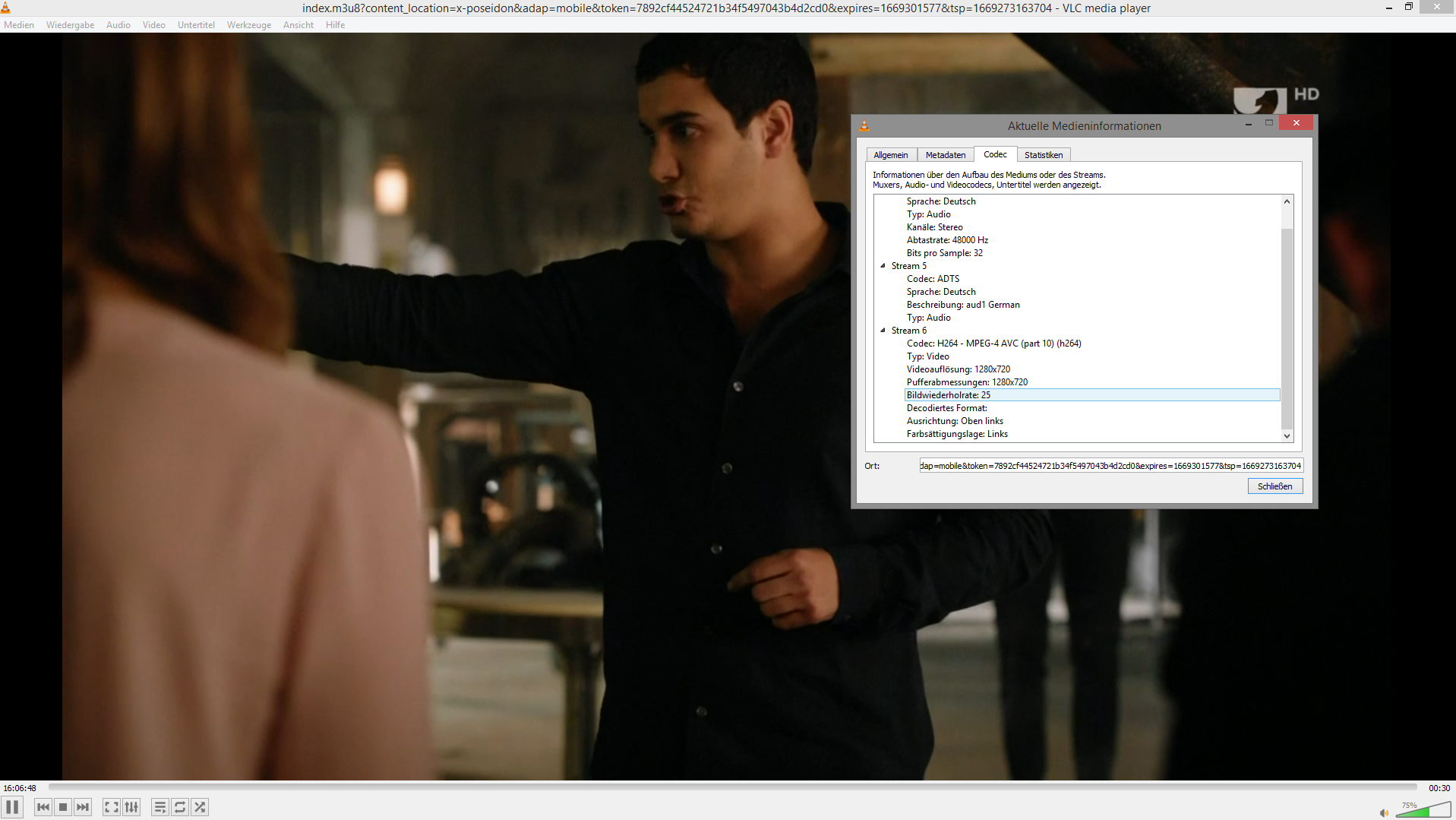The width and height of the screenshot is (1456, 820).
Task: Switch to the Allgemein tab
Action: (x=891, y=155)
